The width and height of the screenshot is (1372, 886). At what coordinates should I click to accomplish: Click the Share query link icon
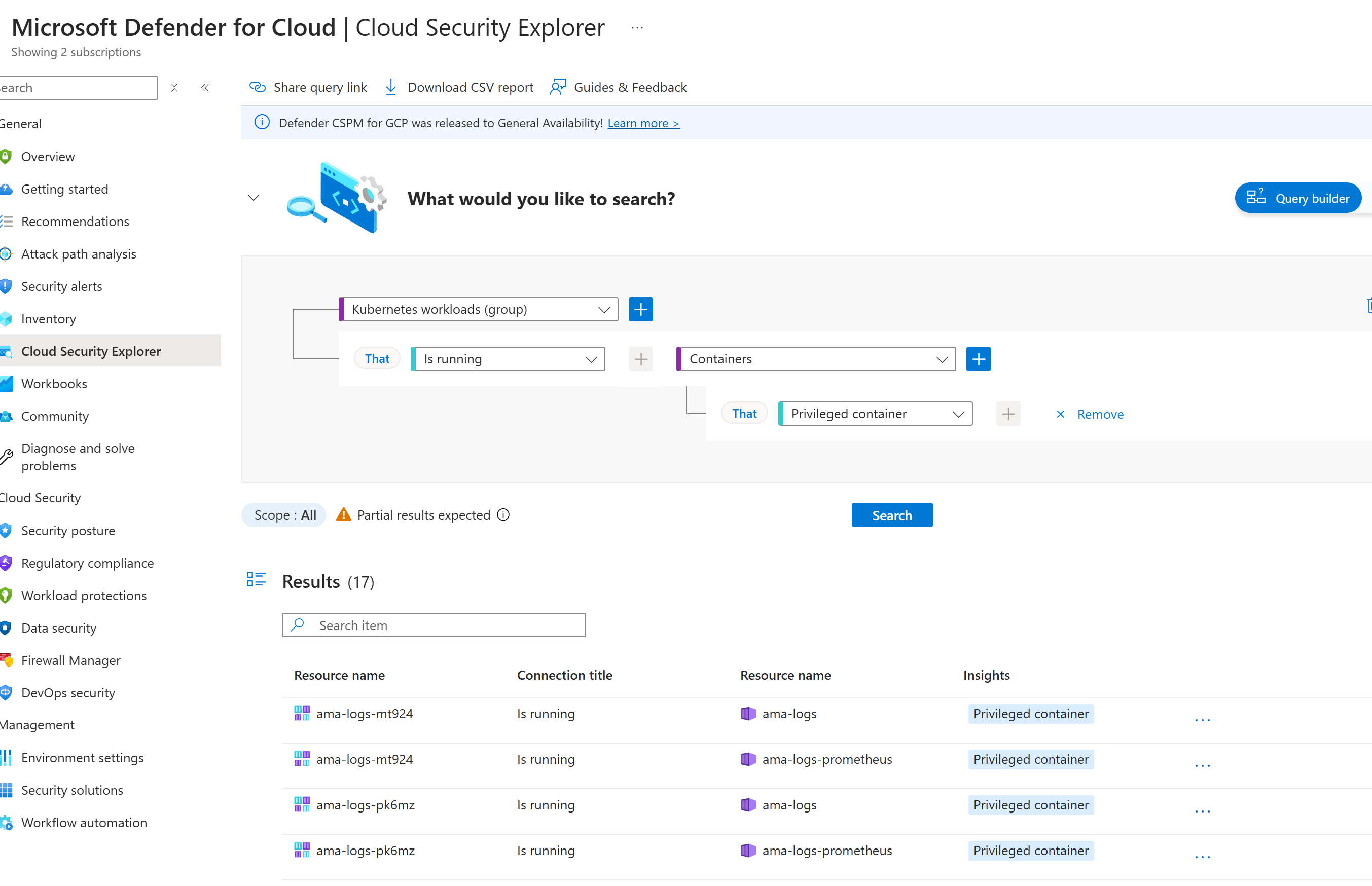pyautogui.click(x=257, y=87)
